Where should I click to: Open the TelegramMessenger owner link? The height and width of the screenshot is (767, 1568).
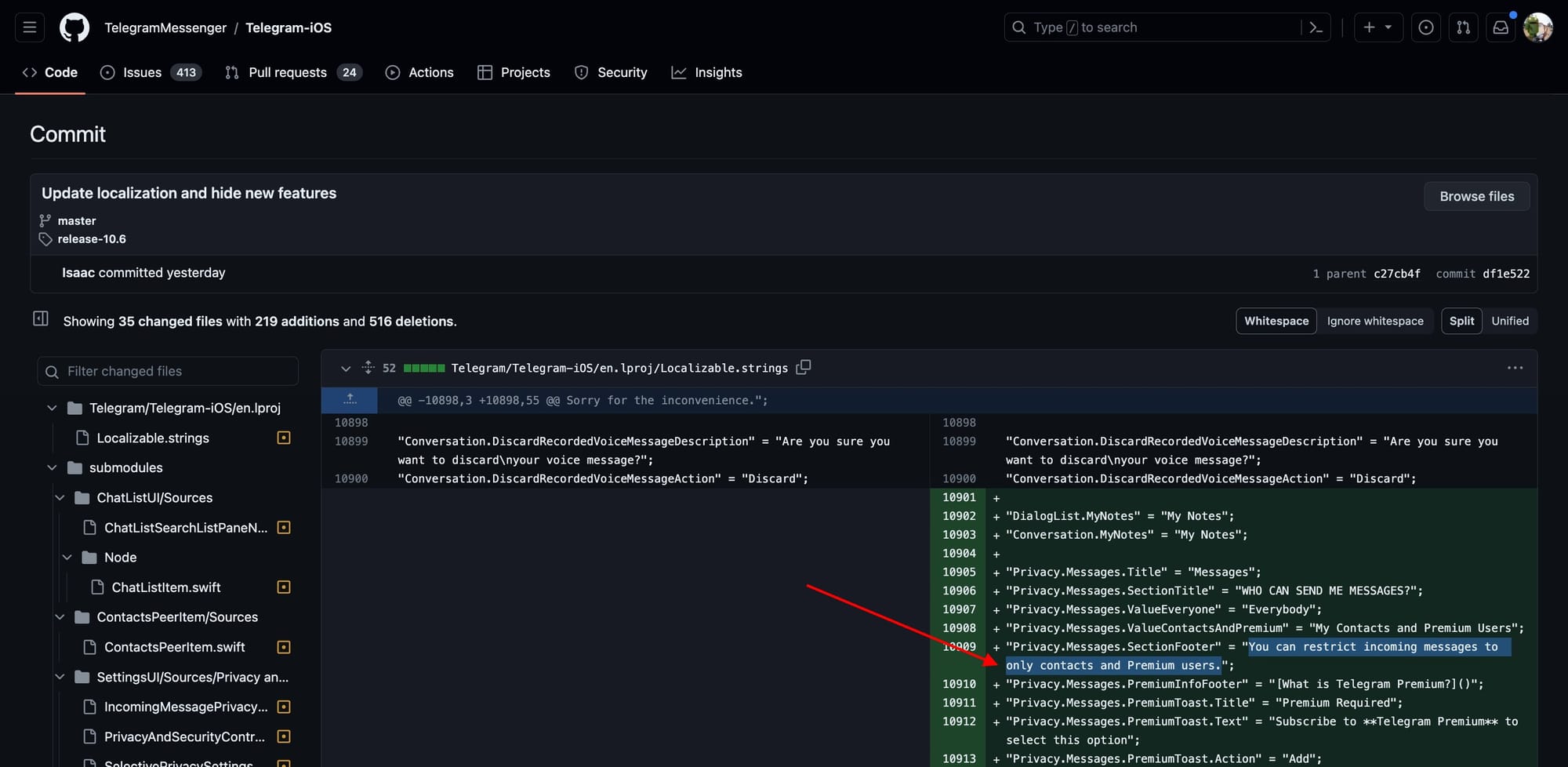tap(165, 27)
